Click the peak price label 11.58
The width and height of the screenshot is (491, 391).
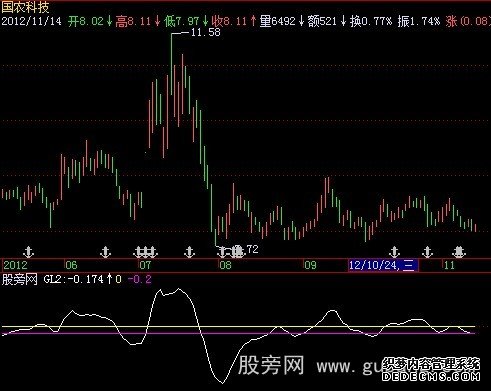coord(205,32)
